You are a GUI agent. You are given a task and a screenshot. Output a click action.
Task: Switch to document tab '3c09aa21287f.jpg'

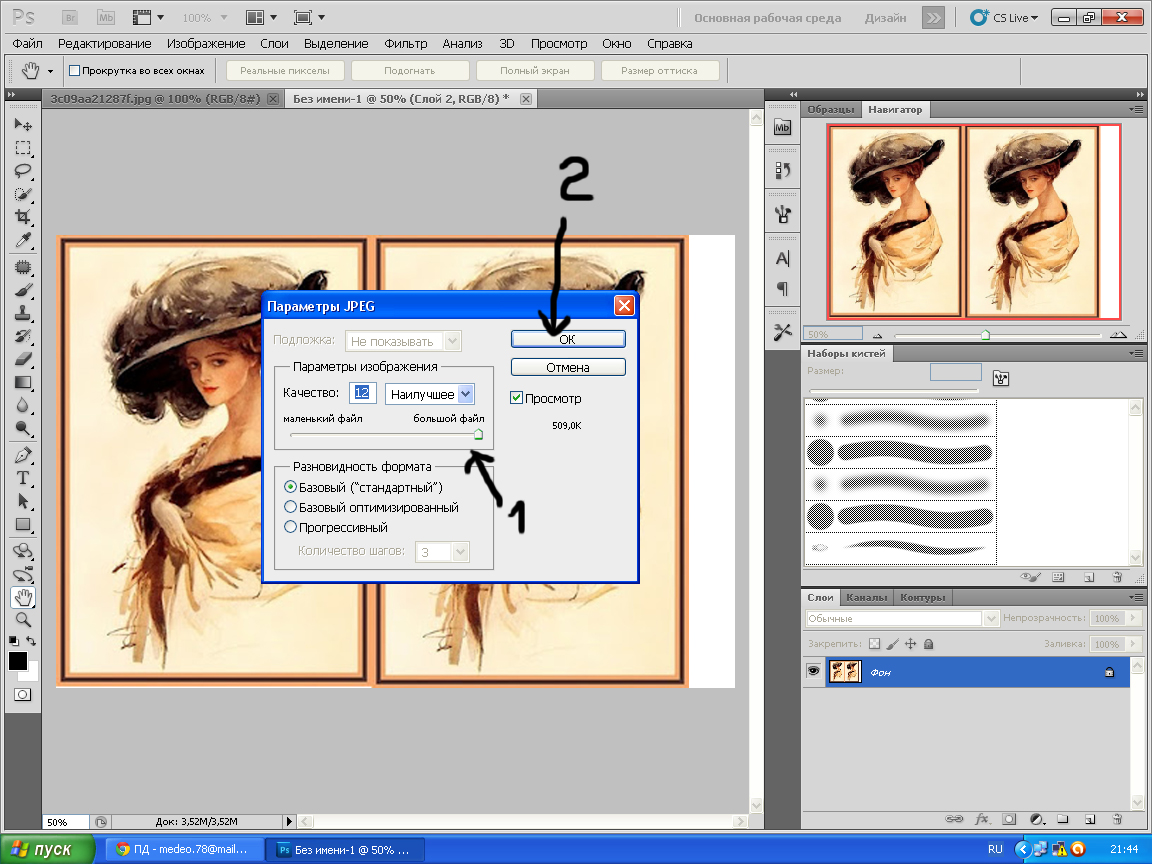(156, 98)
